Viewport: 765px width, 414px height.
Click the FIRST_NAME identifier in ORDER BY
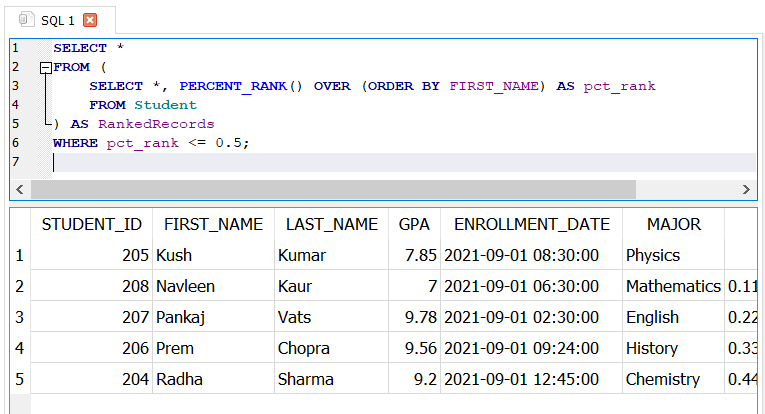coord(494,86)
